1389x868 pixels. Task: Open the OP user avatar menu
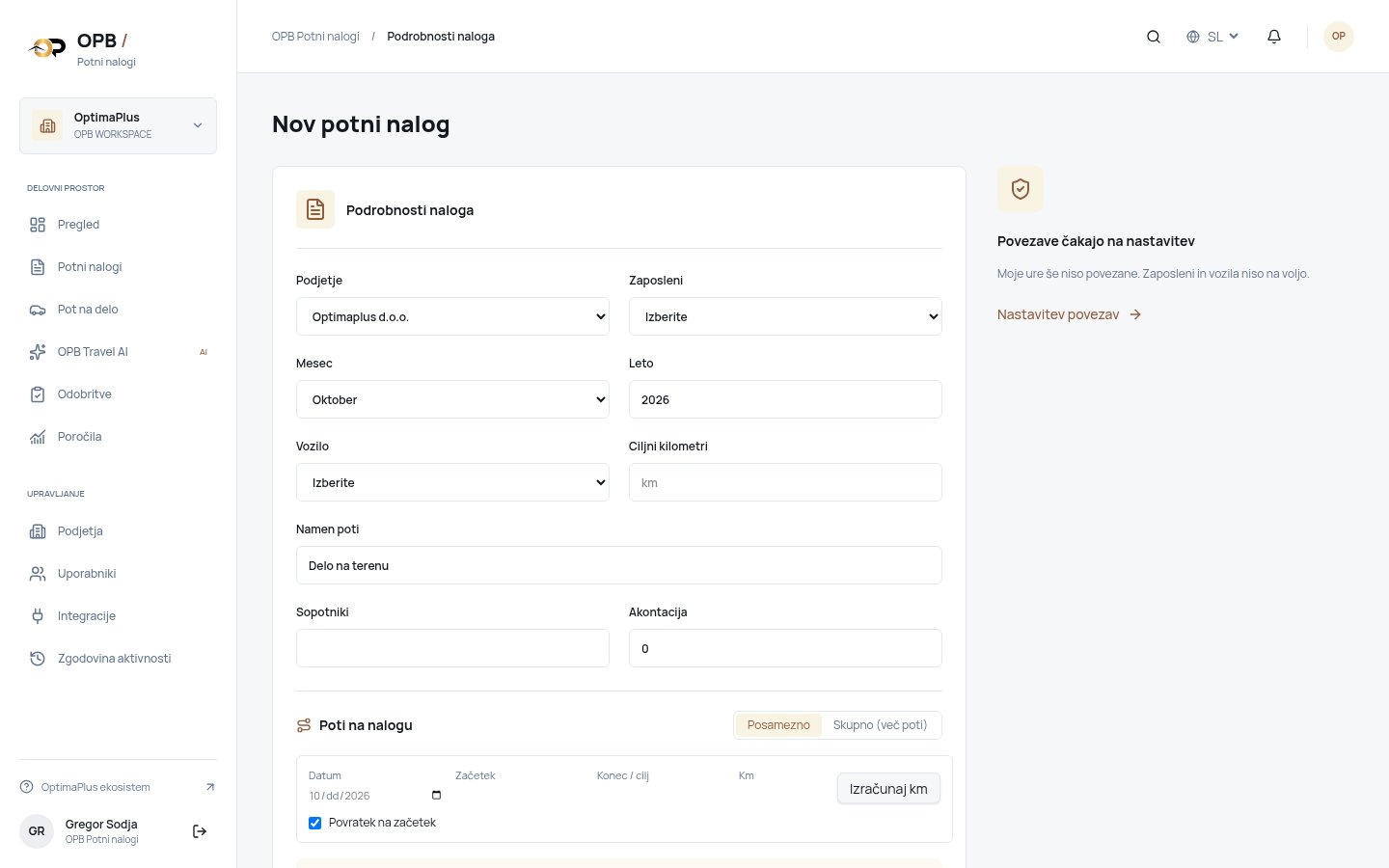tap(1338, 37)
